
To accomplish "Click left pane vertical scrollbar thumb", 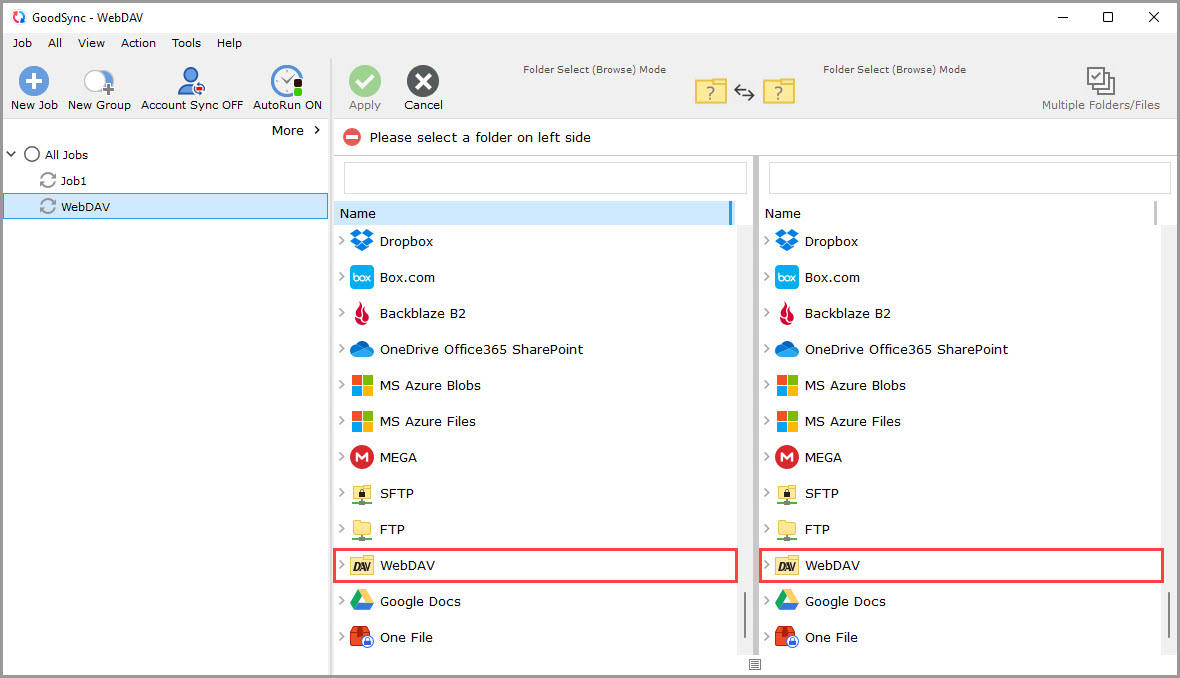I will click(745, 614).
